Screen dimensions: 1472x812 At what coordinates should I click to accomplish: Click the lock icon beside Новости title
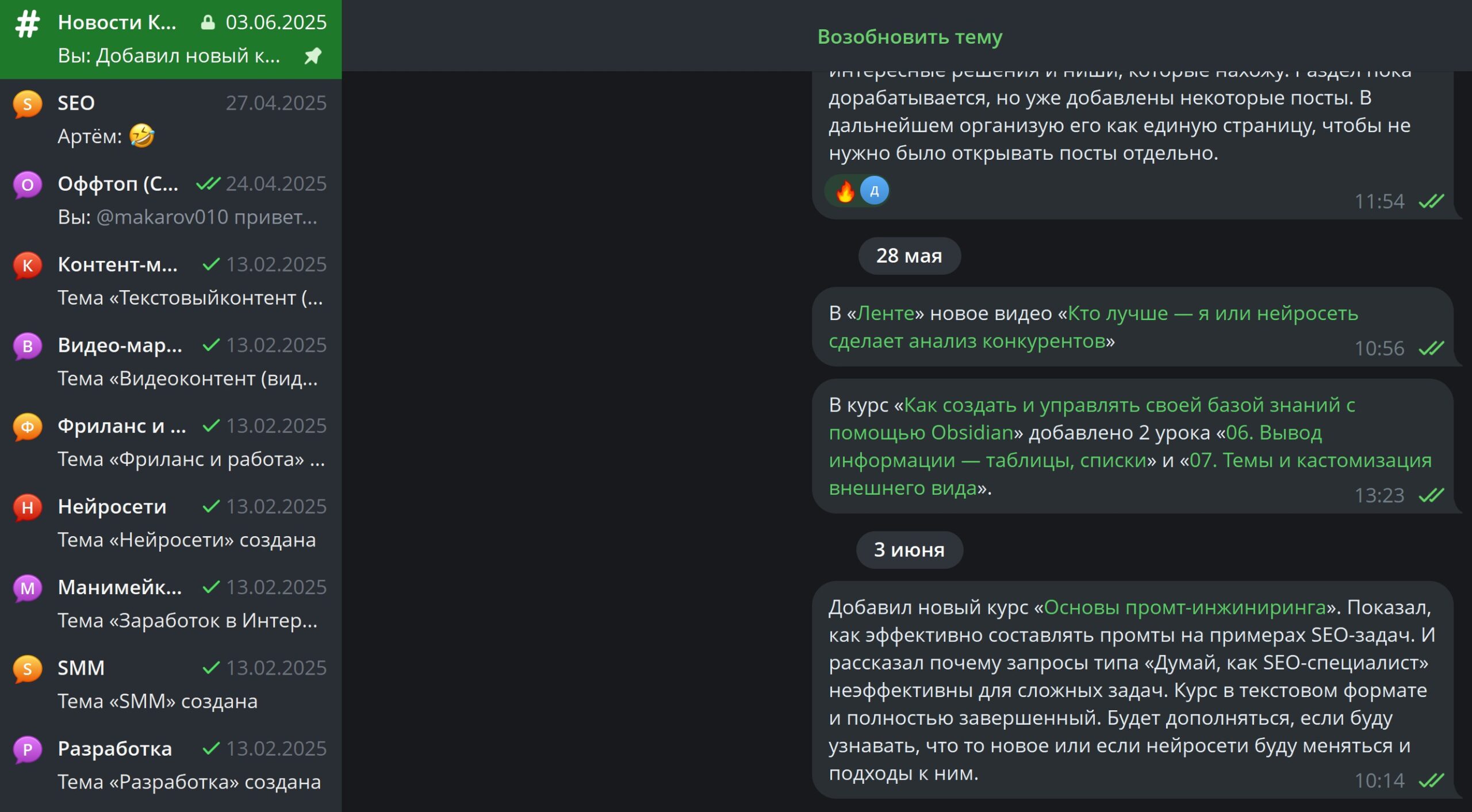pos(208,22)
